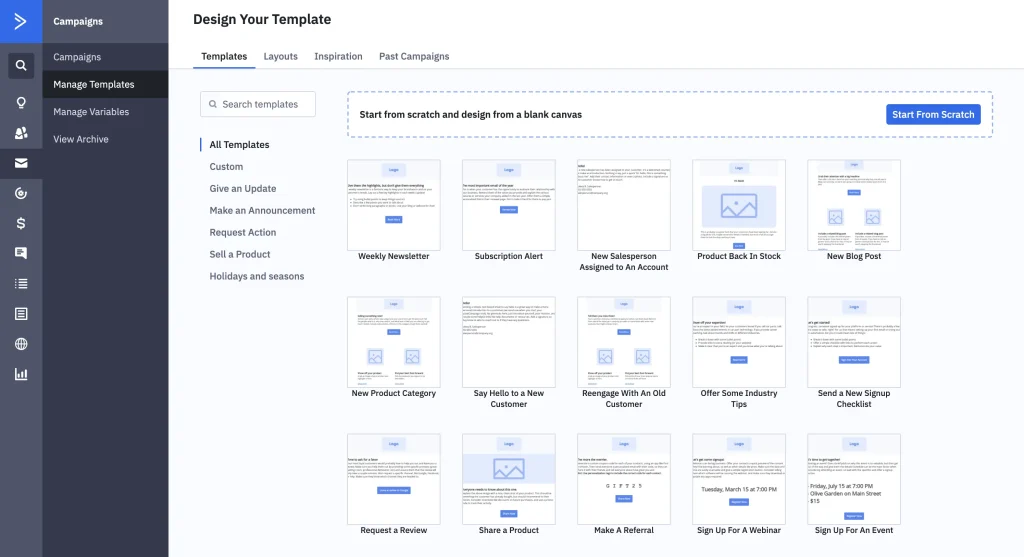
Task: Click the Lists bullet icon
Action: pos(21,284)
